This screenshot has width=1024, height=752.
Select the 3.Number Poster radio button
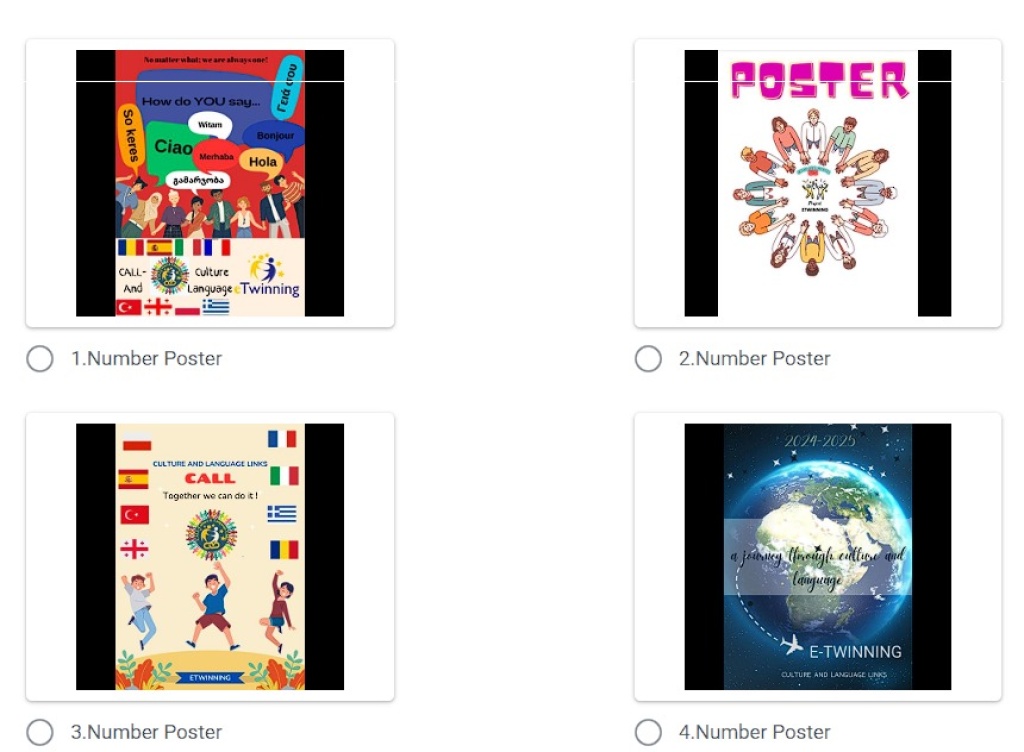(x=40, y=732)
